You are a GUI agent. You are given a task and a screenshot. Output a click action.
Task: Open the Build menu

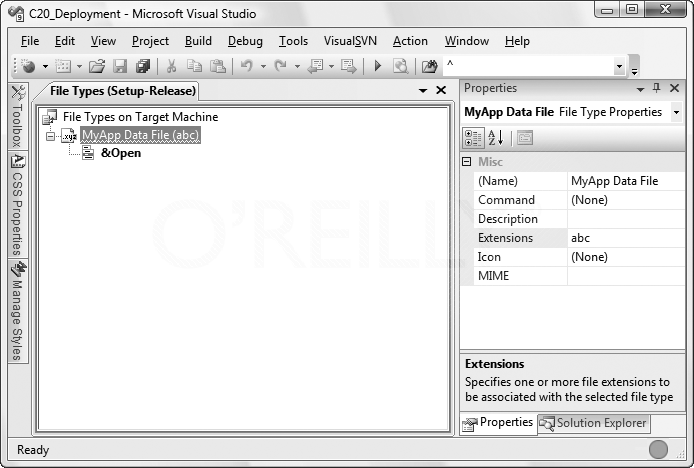coord(198,41)
